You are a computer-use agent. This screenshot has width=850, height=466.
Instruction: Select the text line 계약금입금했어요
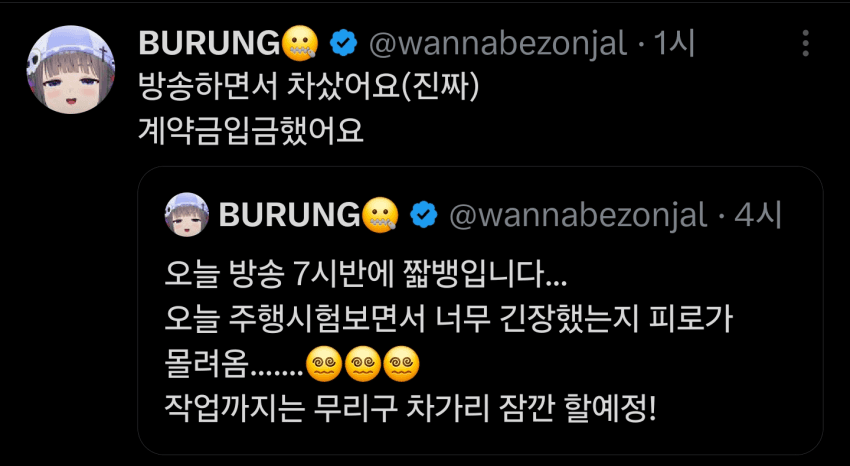click(x=250, y=130)
